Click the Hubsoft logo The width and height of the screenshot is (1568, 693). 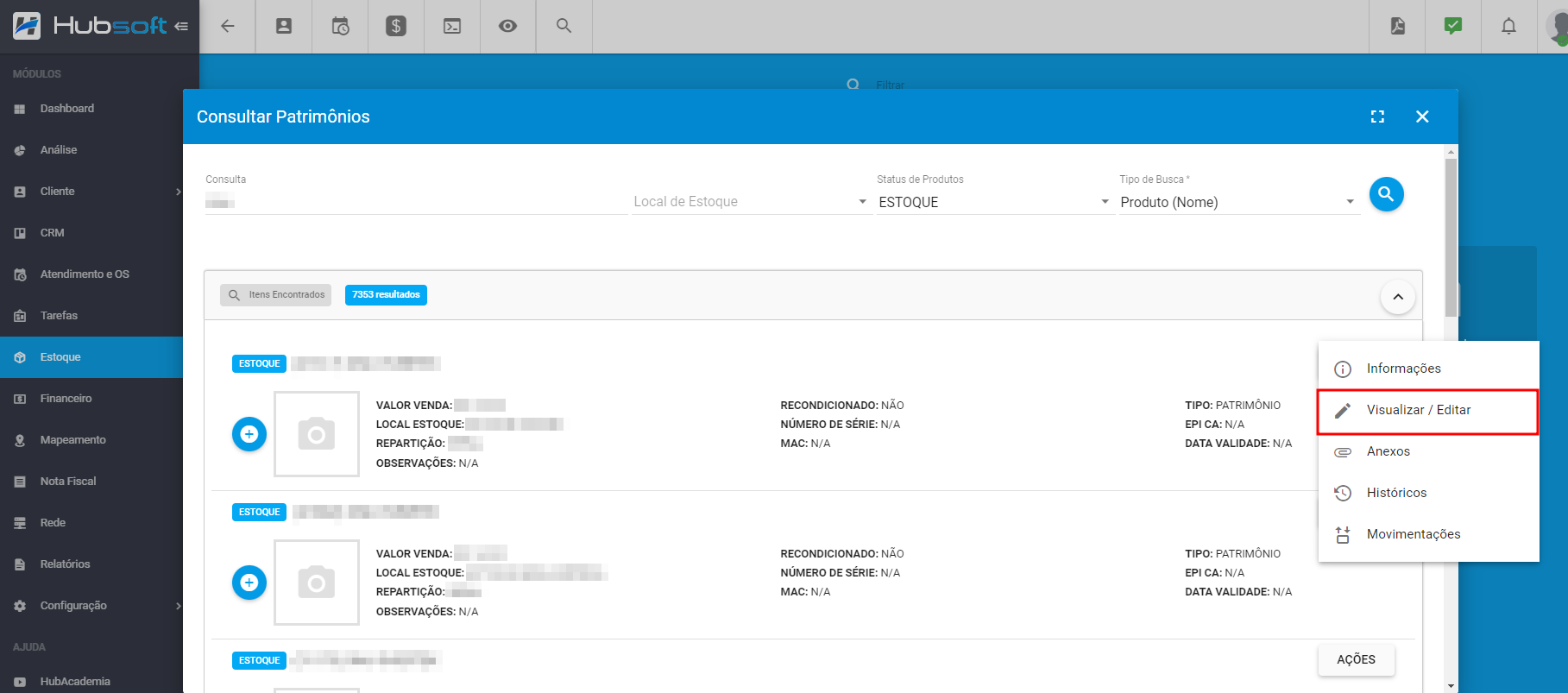pos(90,26)
